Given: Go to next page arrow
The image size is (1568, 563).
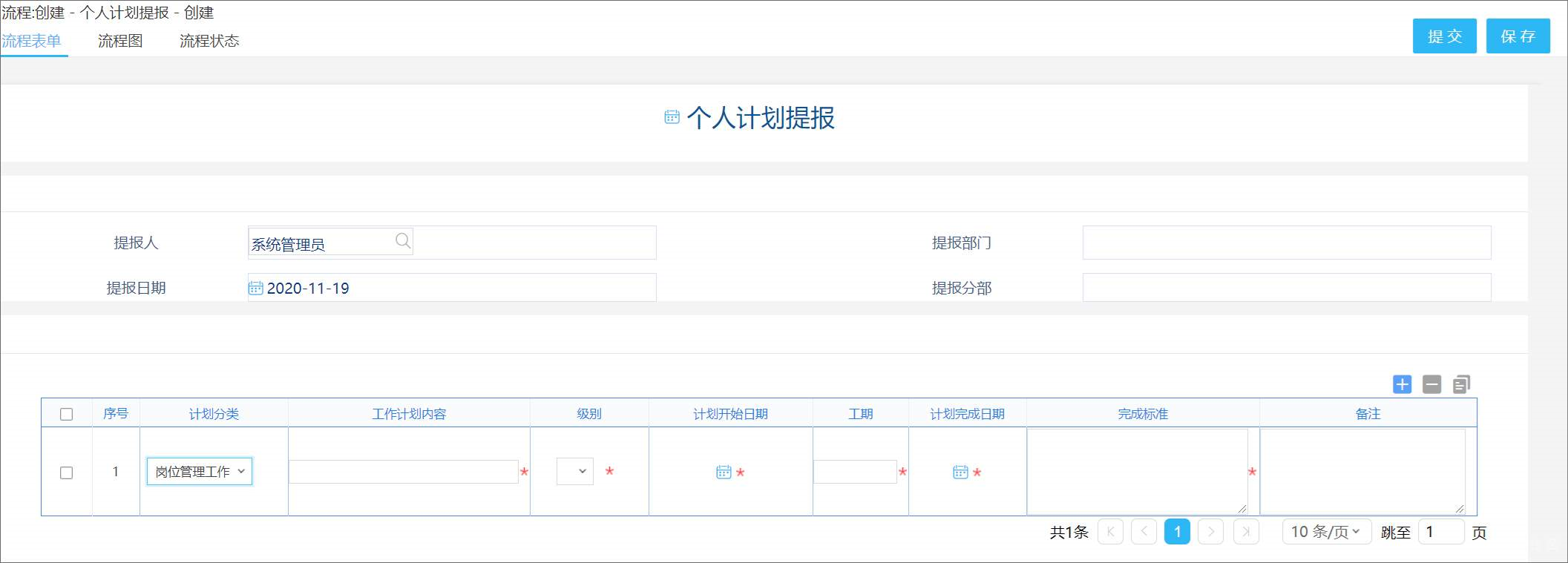Looking at the screenshot, I should click(x=1210, y=532).
